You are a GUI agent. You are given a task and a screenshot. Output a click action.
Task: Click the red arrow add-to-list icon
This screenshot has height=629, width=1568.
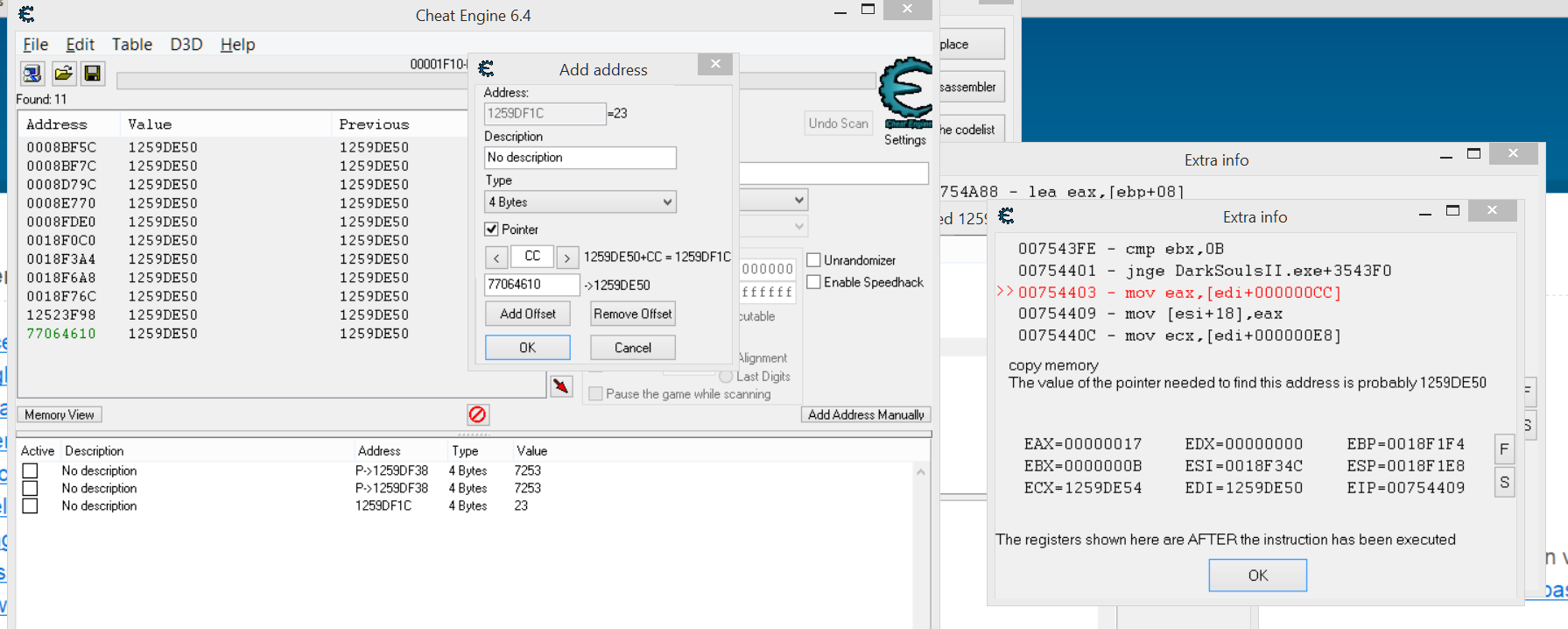pyautogui.click(x=561, y=385)
